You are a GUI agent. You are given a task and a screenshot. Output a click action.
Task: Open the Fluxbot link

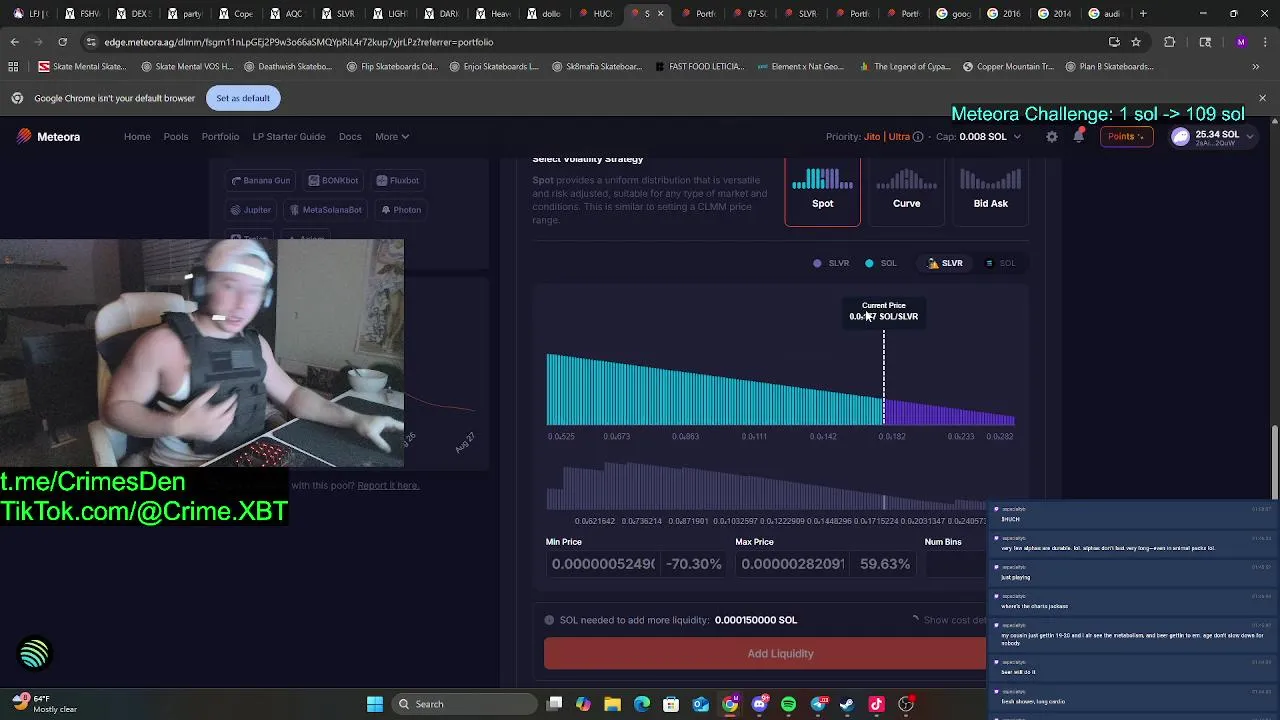coord(398,181)
